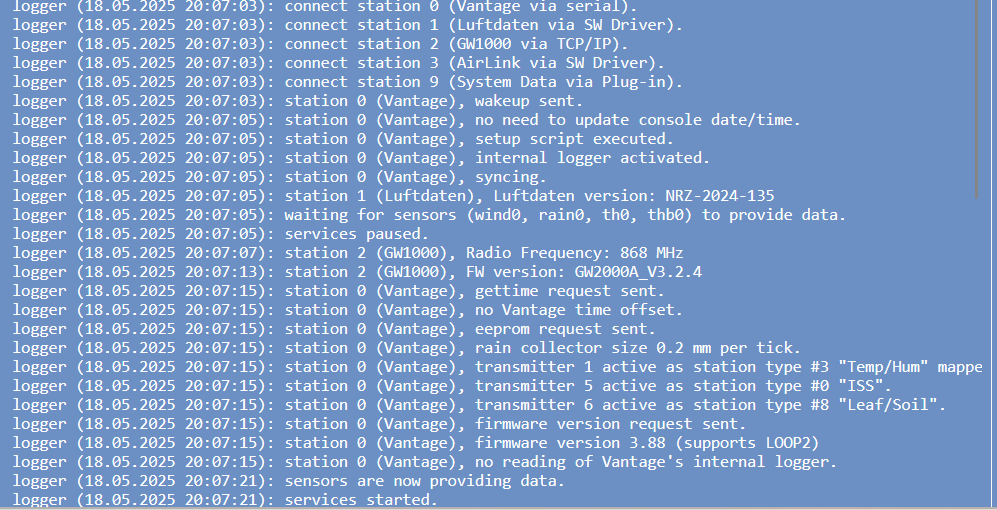The height and width of the screenshot is (510, 997).
Task: Click the "connect station 2 (GW1000 via TCP/IP)" line
Action: coord(456,44)
